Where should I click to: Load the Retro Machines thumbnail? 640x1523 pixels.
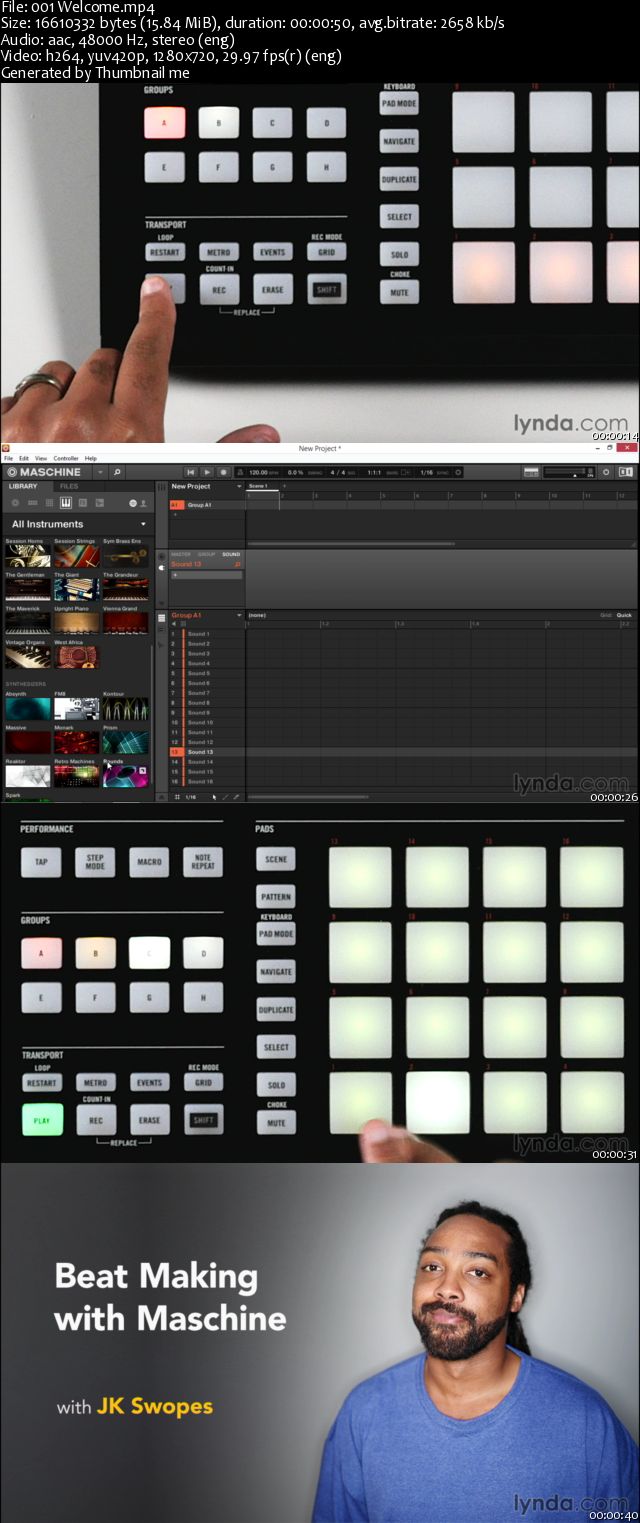[x=76, y=776]
